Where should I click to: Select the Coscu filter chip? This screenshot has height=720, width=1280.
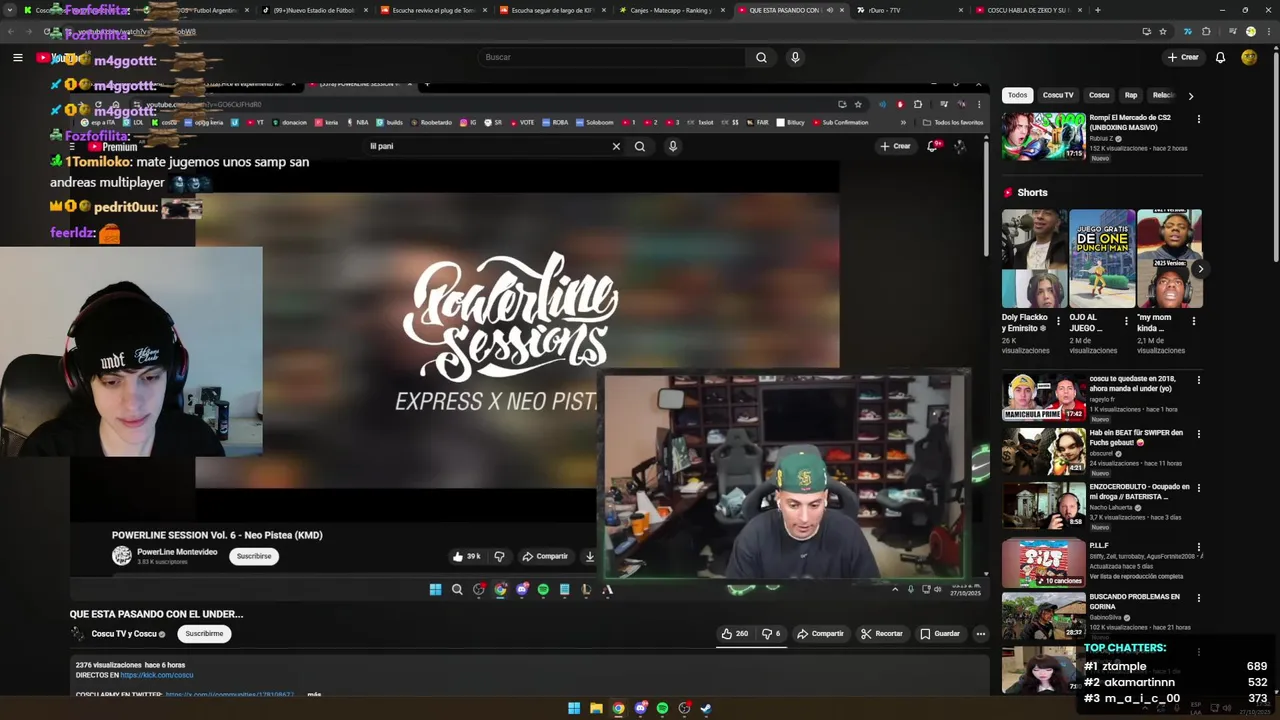click(1099, 95)
